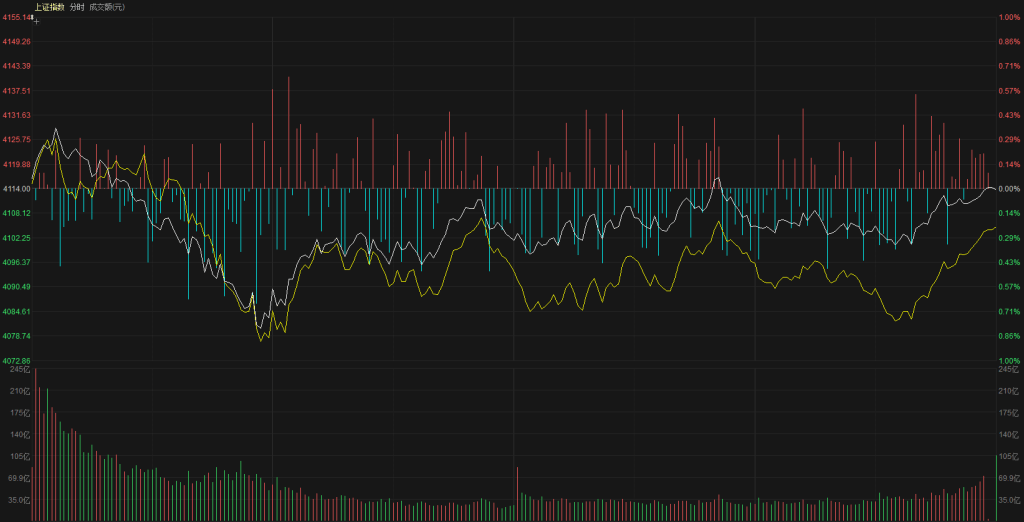Select the 分时 intraday chart label
Image resolution: width=1024 pixels, height=522 pixels.
77,7
